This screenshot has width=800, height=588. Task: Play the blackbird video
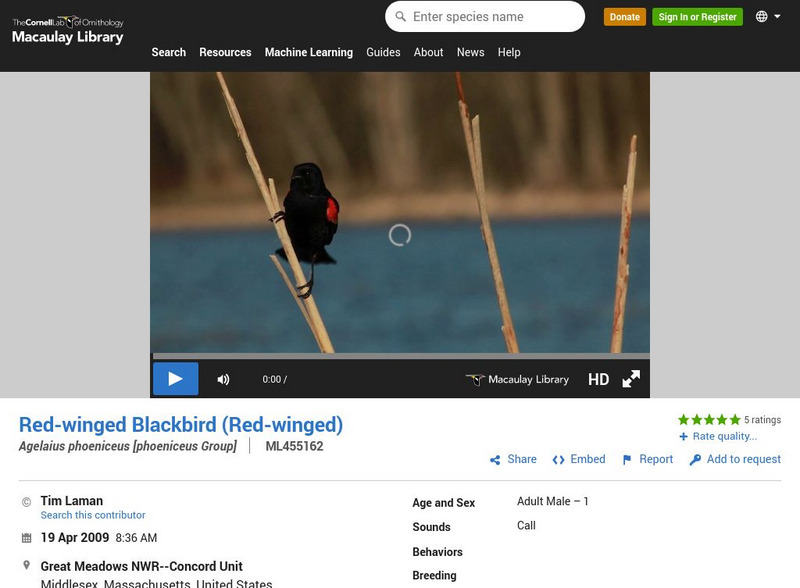[176, 379]
